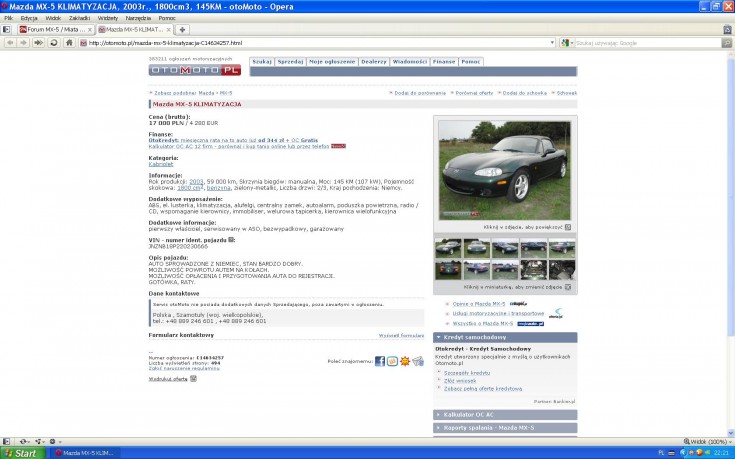Open a new tab with the plus button
735x459 pixels.
click(x=182, y=30)
